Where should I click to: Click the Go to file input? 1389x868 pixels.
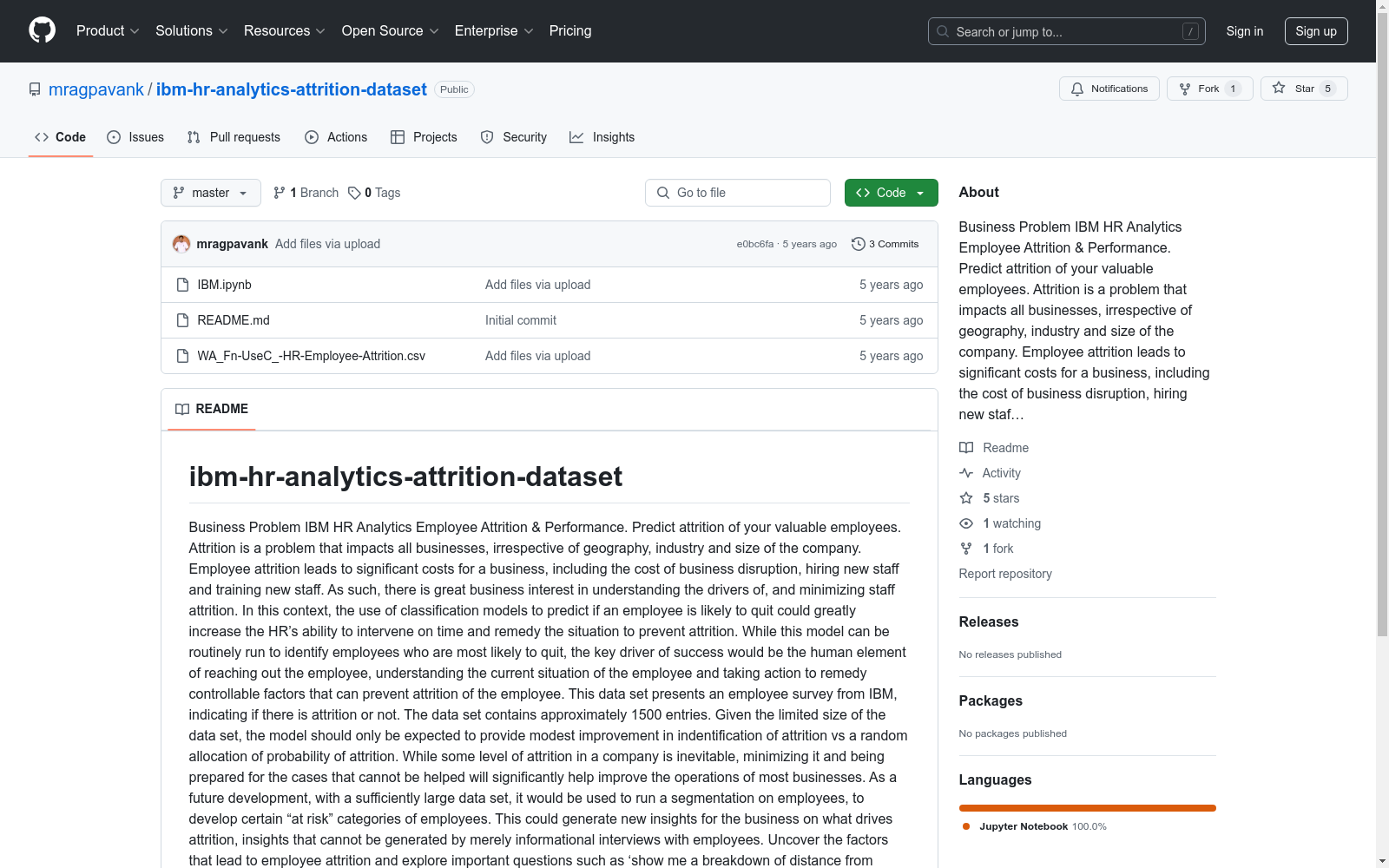coord(738,193)
